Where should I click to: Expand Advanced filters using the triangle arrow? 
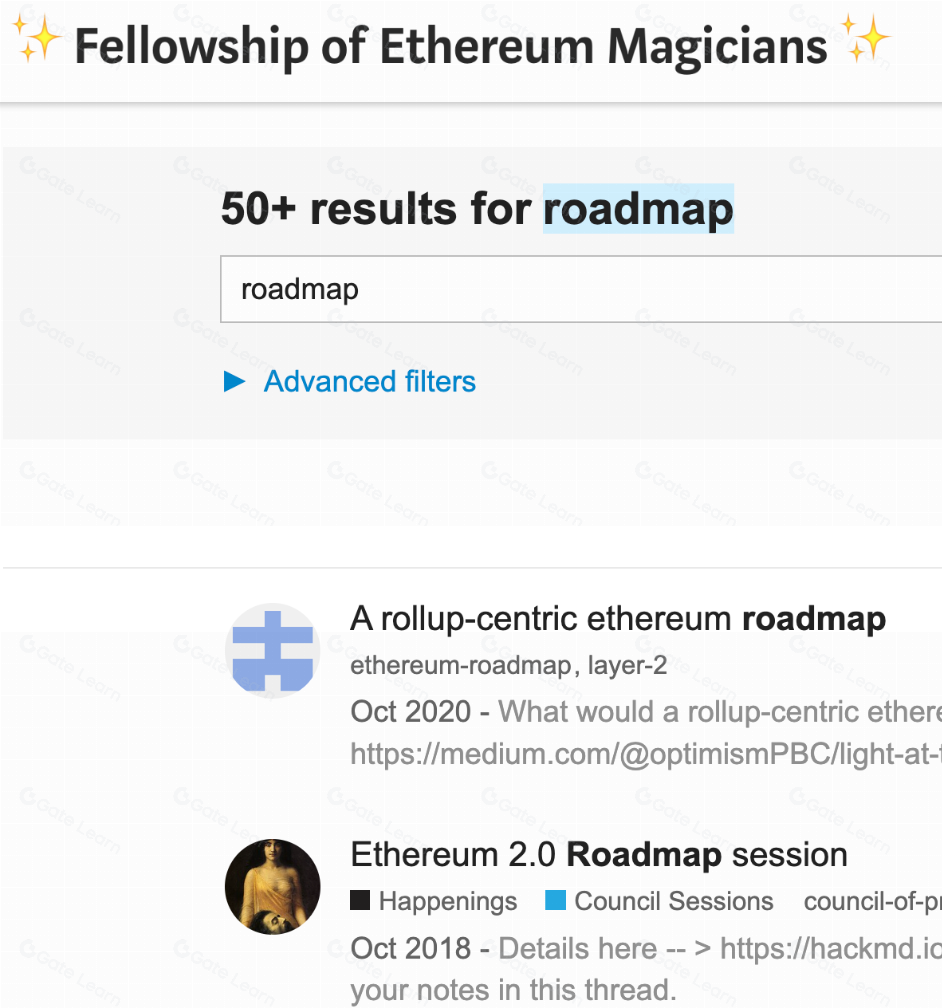tap(235, 381)
